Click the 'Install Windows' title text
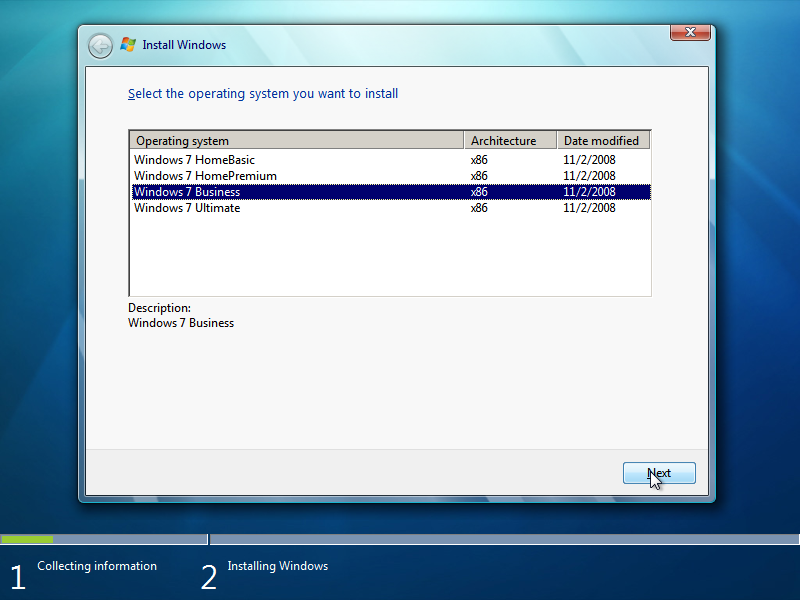Viewport: 800px width, 600px height. 184,45
